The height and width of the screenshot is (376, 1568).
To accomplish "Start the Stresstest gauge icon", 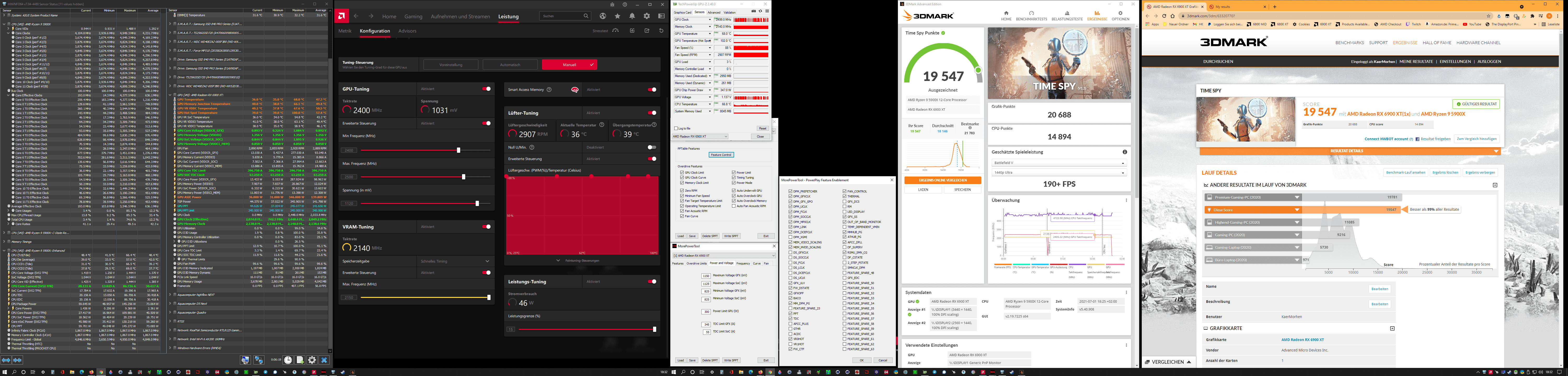I will (616, 31).
